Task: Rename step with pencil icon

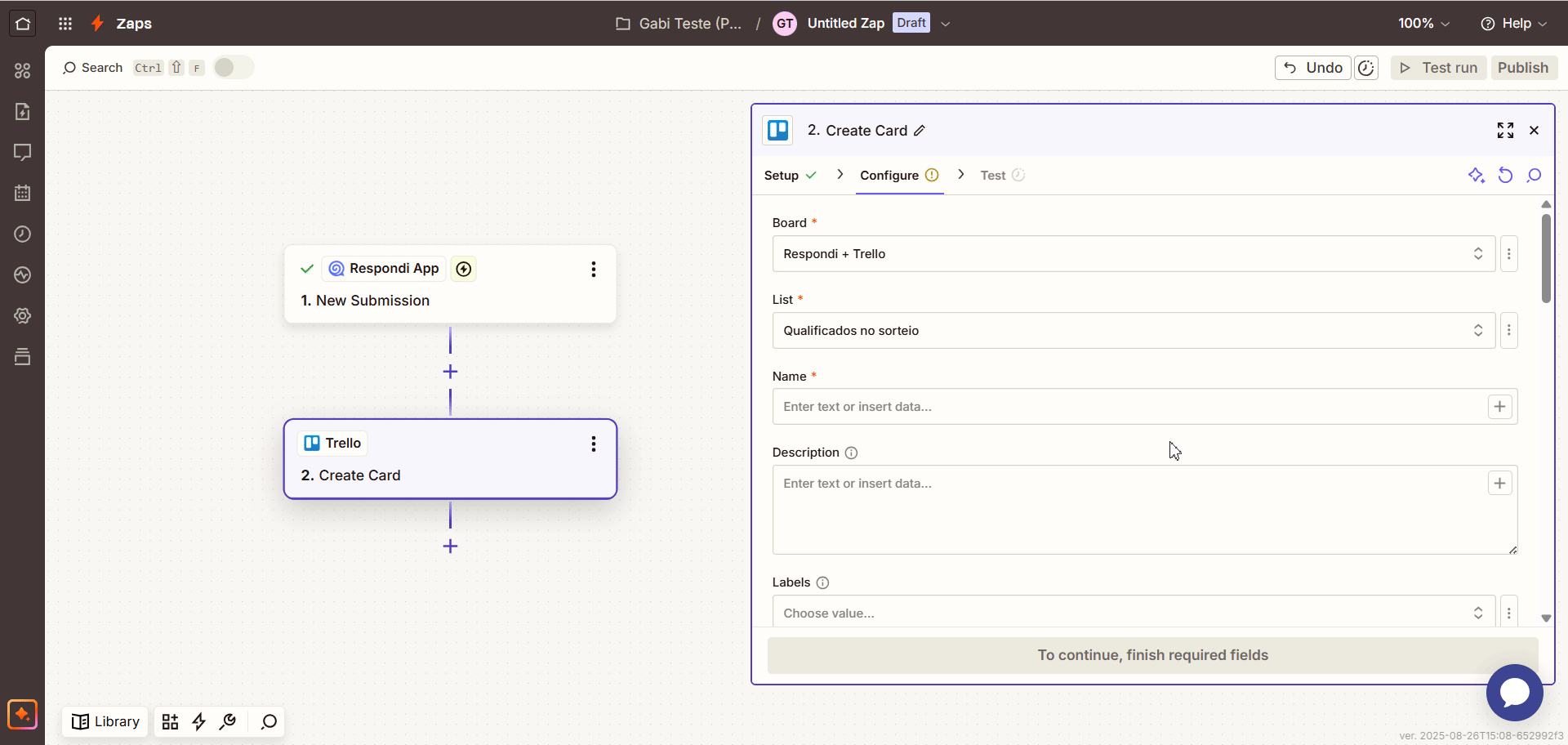Action: (x=920, y=131)
